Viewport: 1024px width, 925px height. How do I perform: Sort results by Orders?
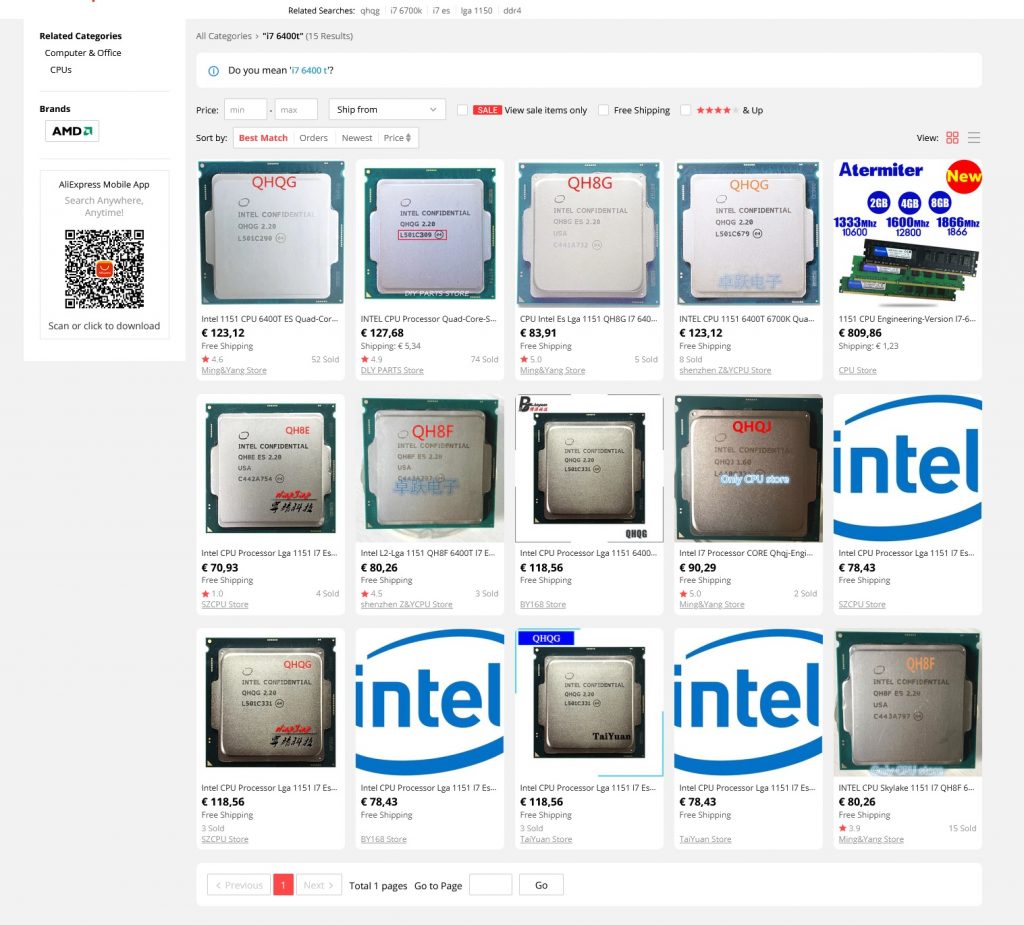[313, 138]
